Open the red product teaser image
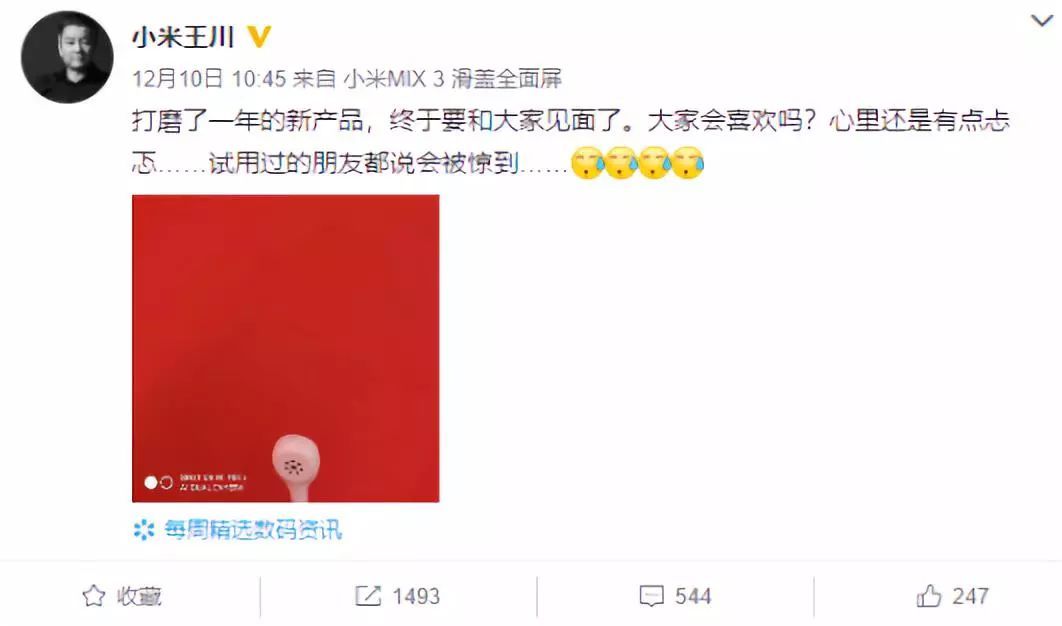The width and height of the screenshot is (1062, 626). [285, 348]
